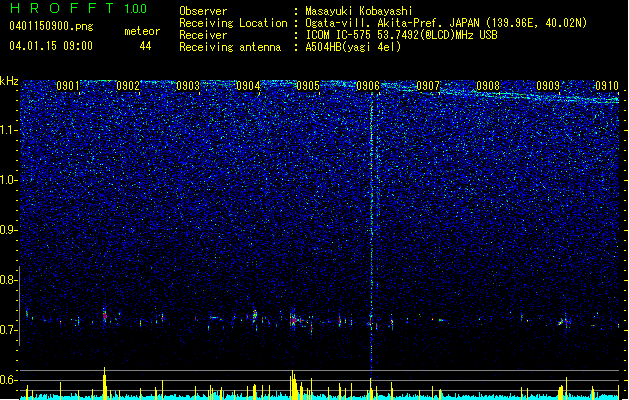Viewport: 629px width, 400px height.
Task: Click the date stamp 04.01.15 09:00
Action: point(51,45)
